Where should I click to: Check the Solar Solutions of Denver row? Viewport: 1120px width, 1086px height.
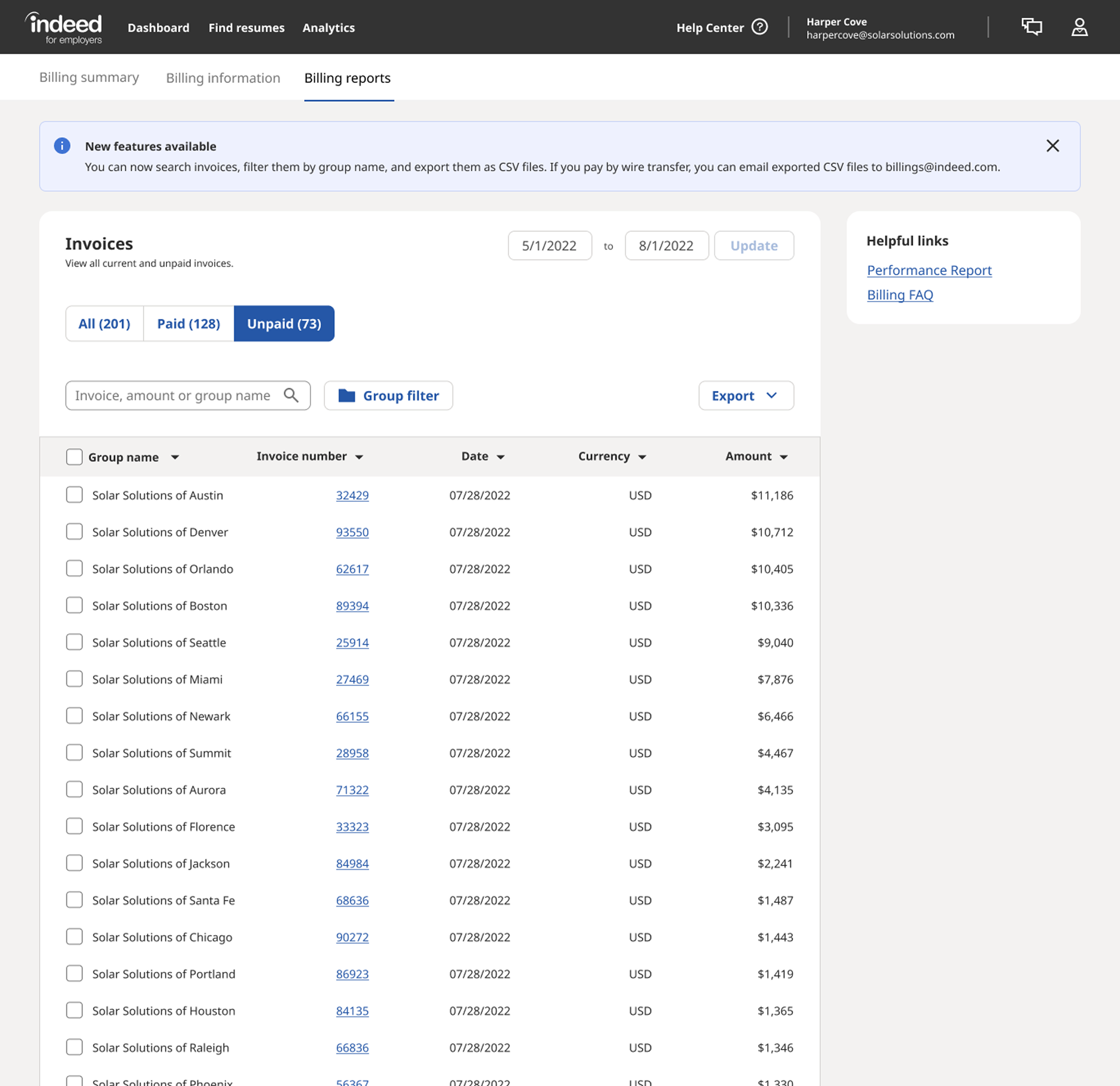74,532
